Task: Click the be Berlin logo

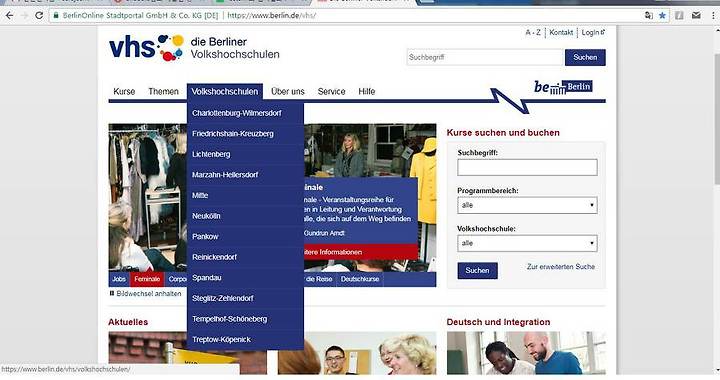Action: coord(563,87)
